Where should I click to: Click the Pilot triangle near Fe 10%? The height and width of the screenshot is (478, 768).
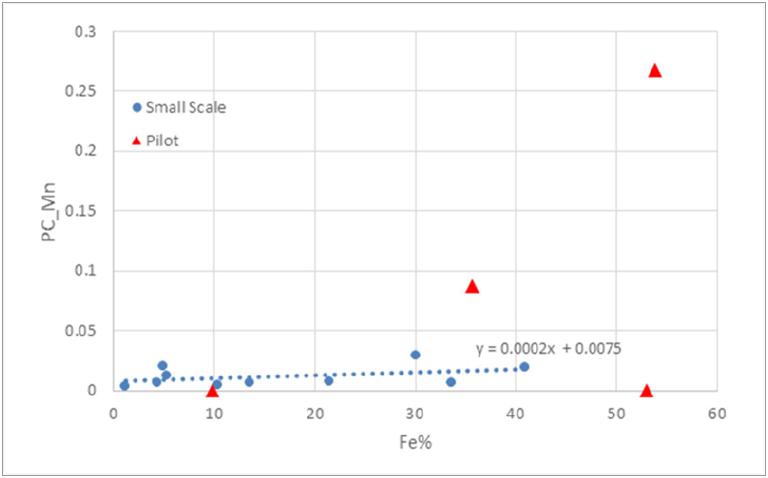[212, 390]
